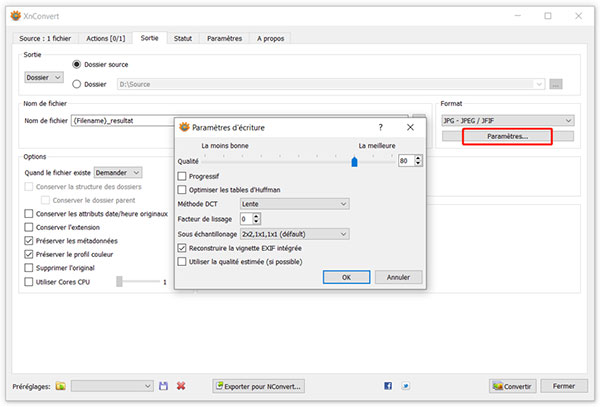This screenshot has height=407, width=600.
Task: Open the Statut tab
Action: [x=183, y=38]
